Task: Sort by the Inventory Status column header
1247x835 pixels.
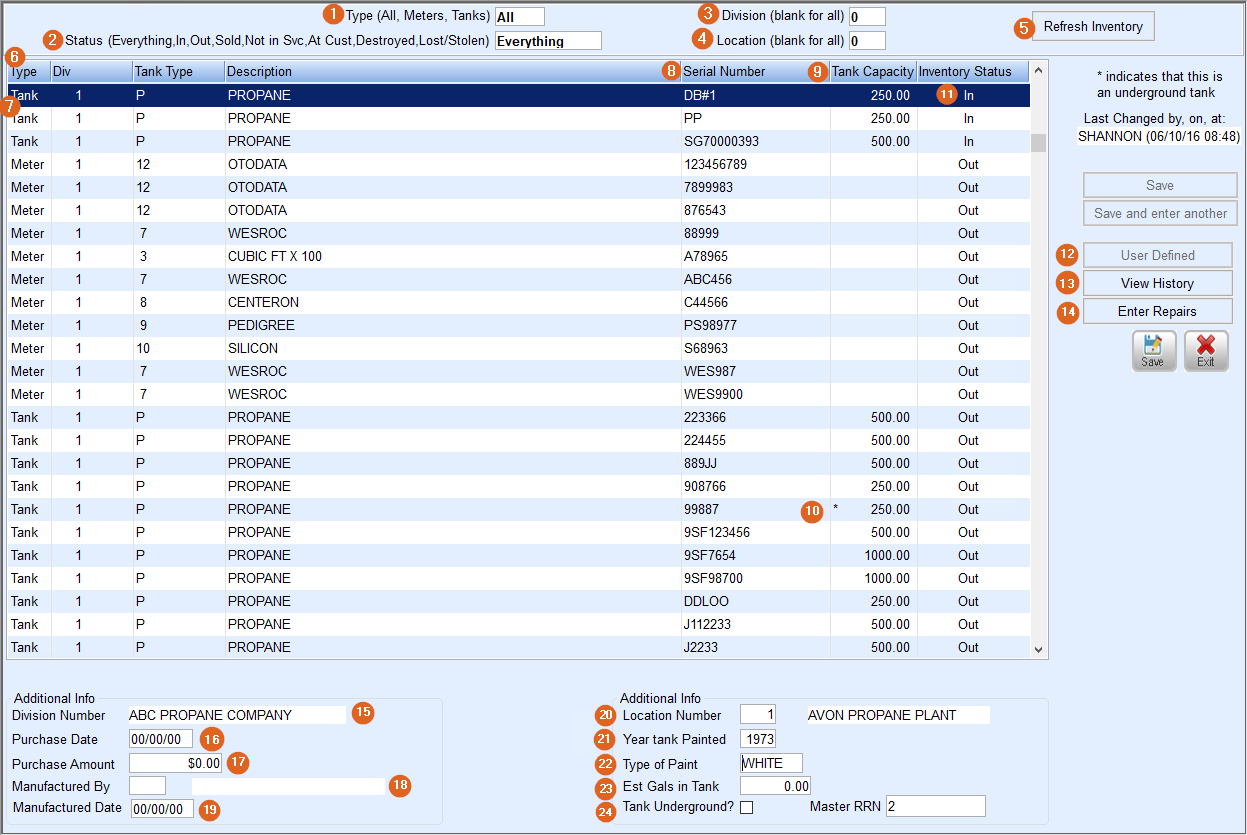Action: [972, 71]
